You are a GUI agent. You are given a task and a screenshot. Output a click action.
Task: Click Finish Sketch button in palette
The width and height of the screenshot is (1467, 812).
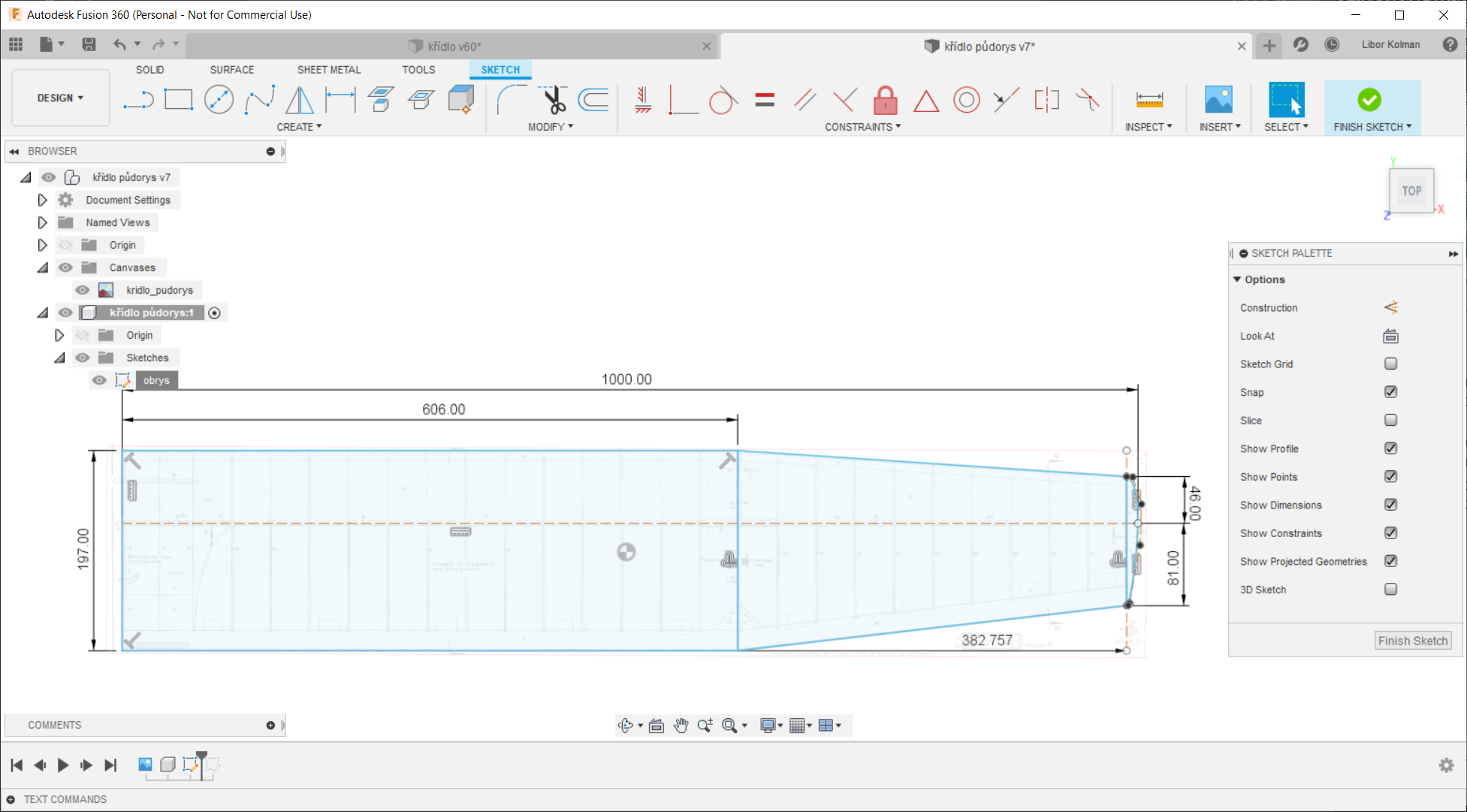click(1412, 641)
